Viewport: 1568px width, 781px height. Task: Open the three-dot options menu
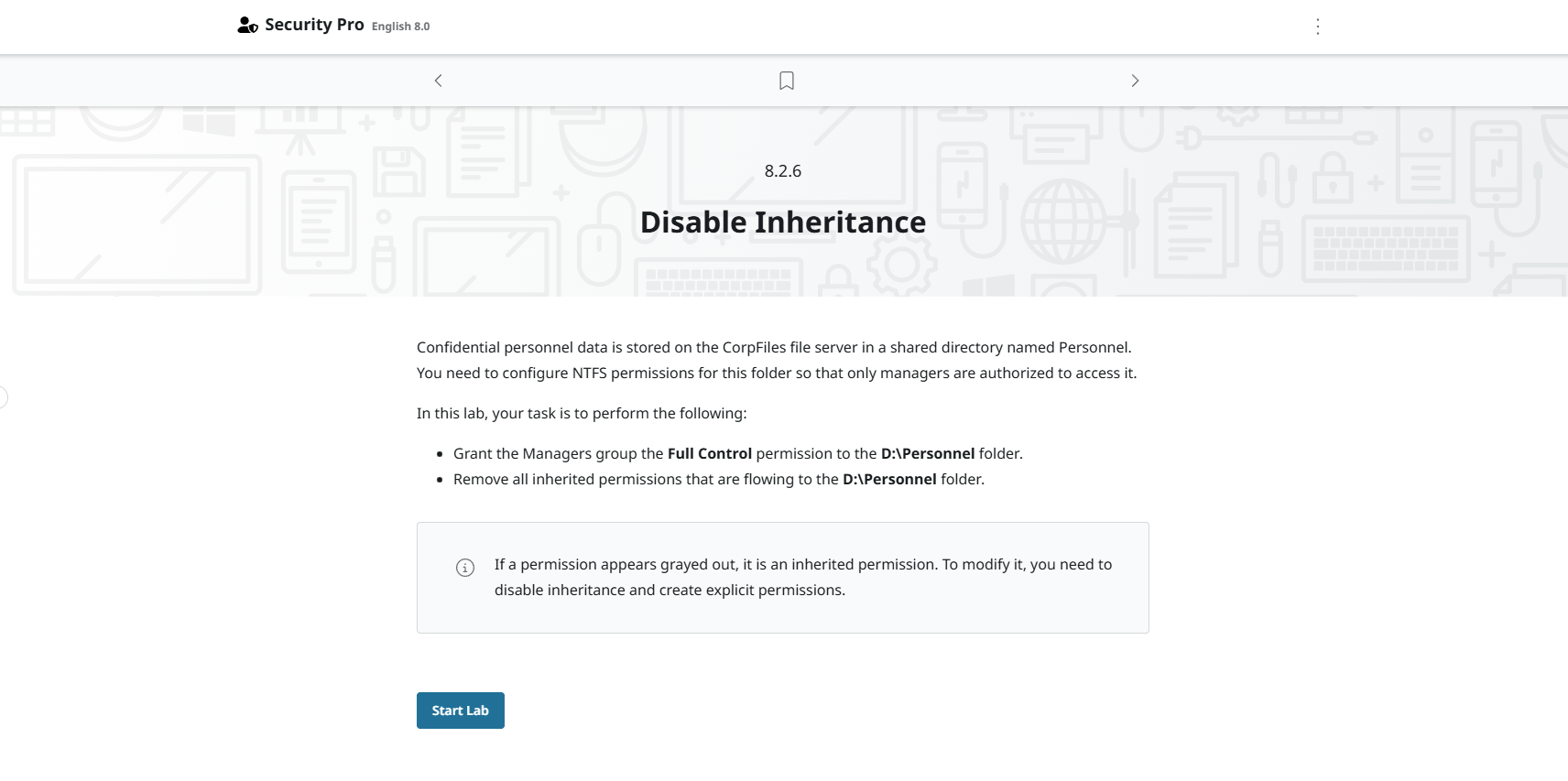[1317, 27]
